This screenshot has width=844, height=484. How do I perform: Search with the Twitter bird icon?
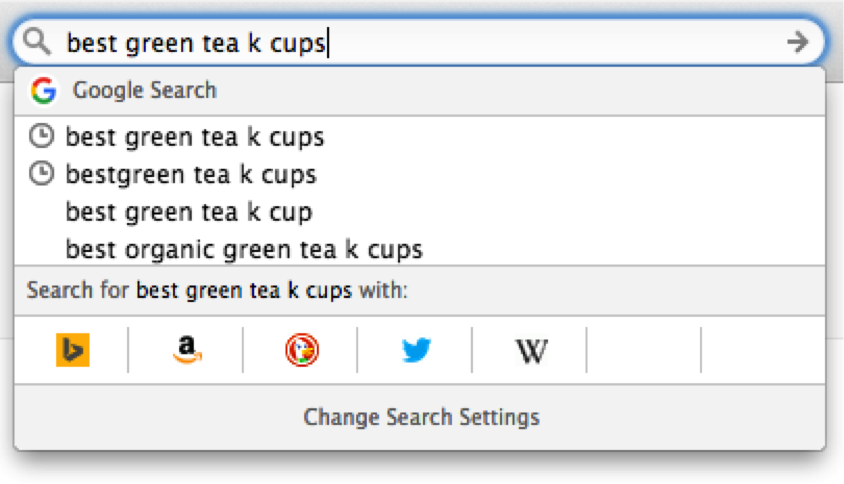point(415,350)
